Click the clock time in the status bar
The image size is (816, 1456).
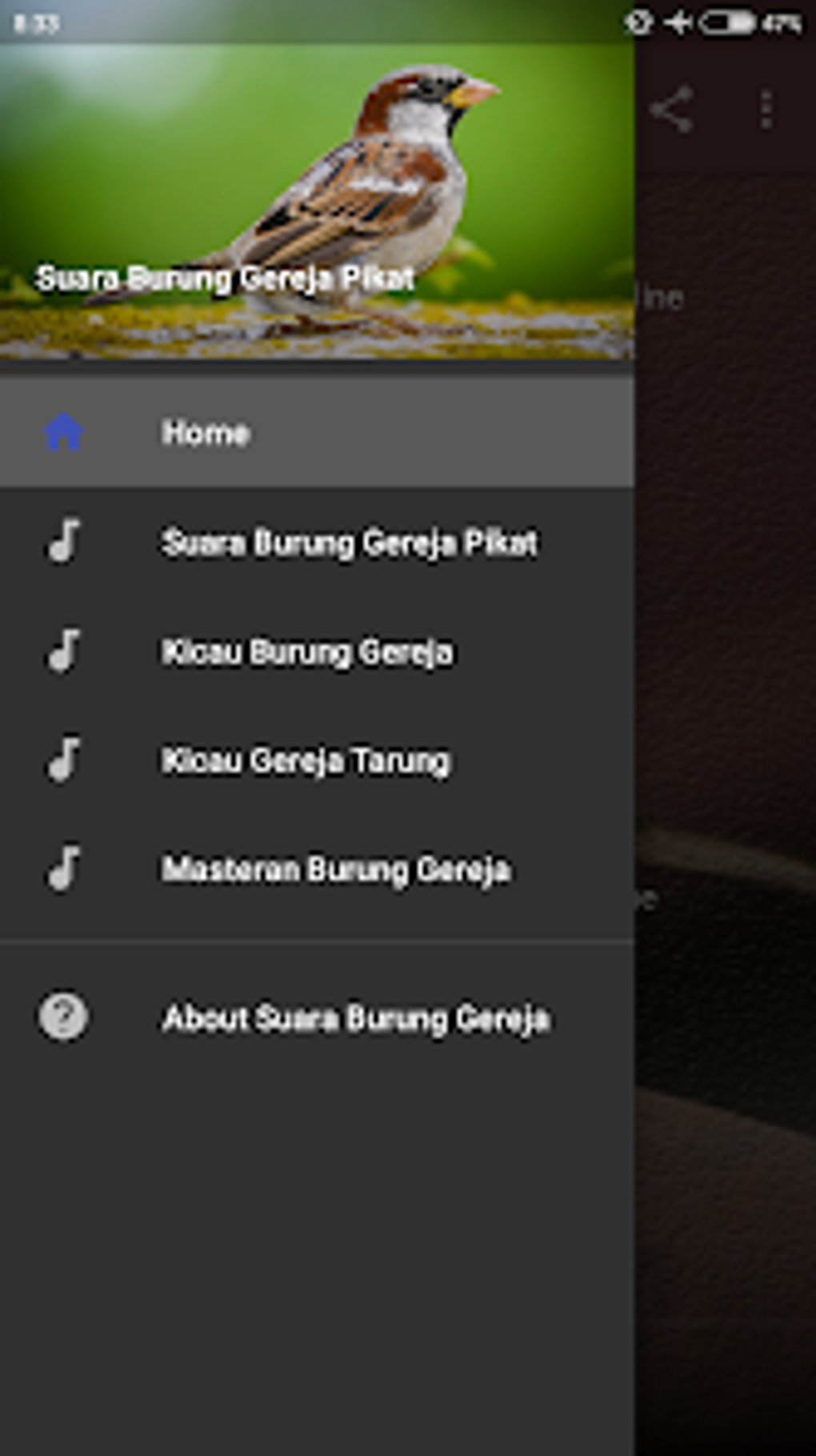[36, 23]
